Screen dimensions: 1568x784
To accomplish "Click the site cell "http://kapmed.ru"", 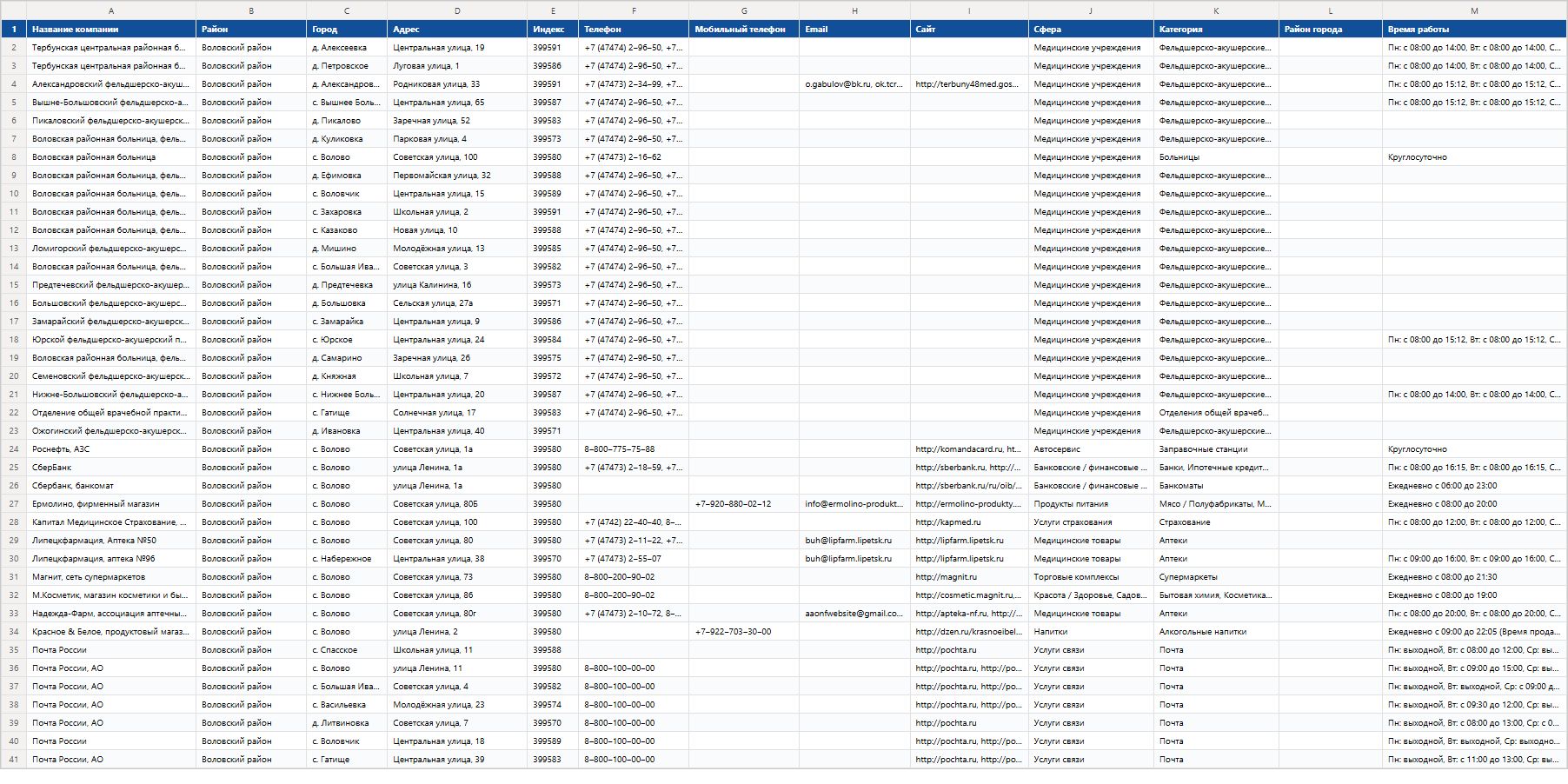I will tap(969, 522).
